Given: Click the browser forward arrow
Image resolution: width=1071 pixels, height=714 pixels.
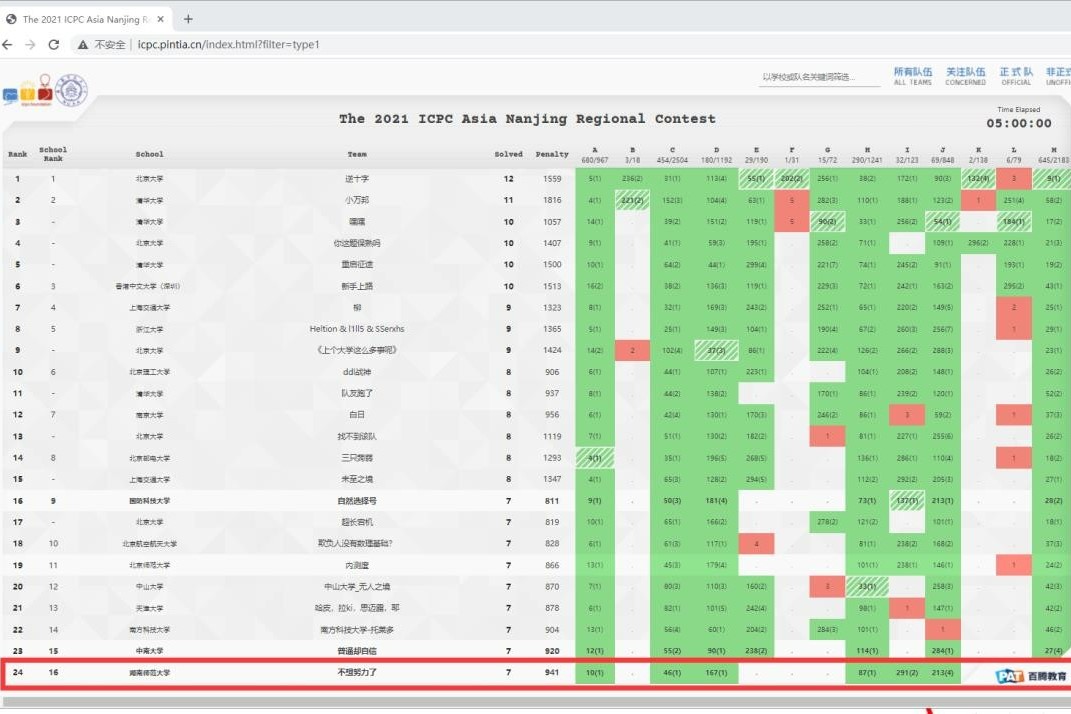Looking at the screenshot, I should click(32, 45).
